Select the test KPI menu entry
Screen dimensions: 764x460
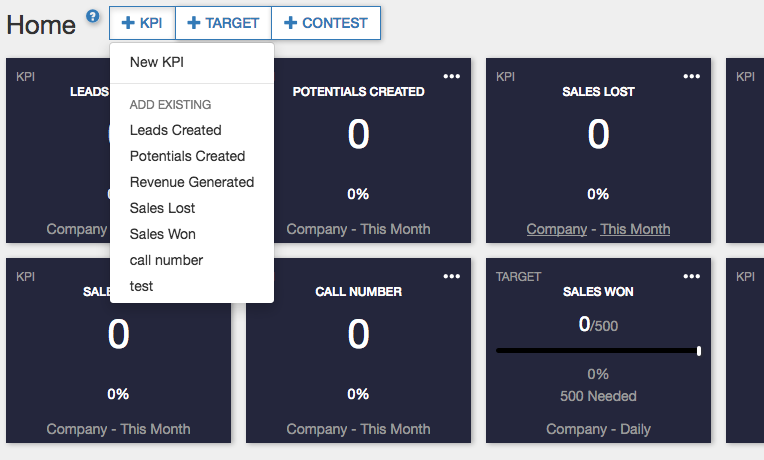tap(141, 286)
